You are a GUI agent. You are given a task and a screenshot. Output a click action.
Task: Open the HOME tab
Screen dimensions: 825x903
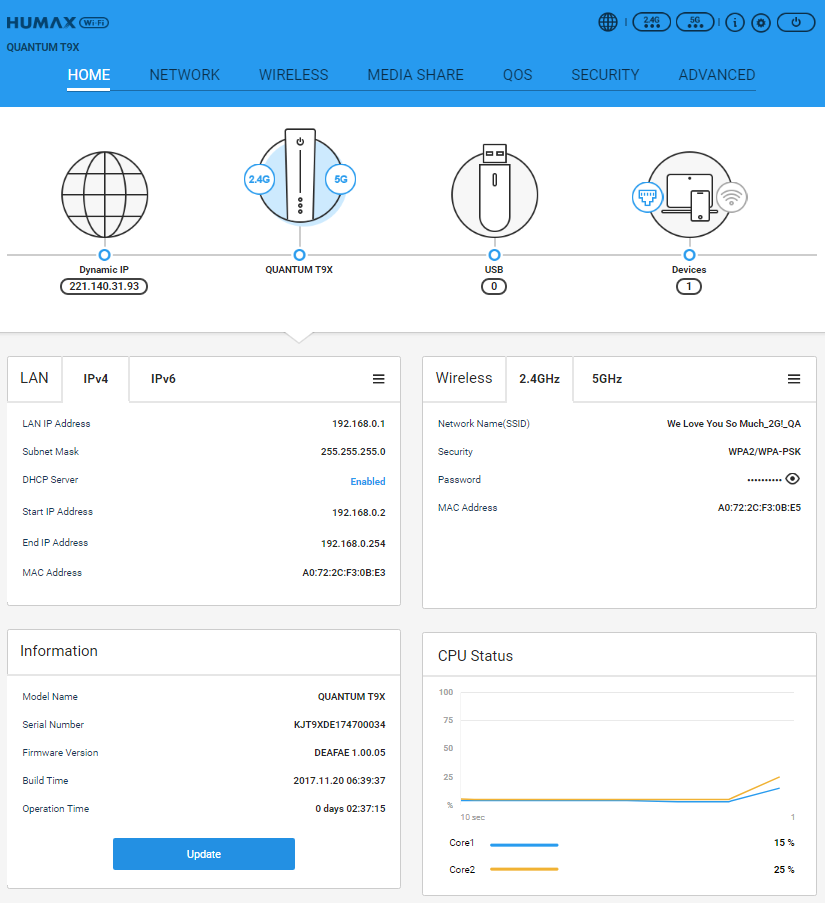point(89,75)
